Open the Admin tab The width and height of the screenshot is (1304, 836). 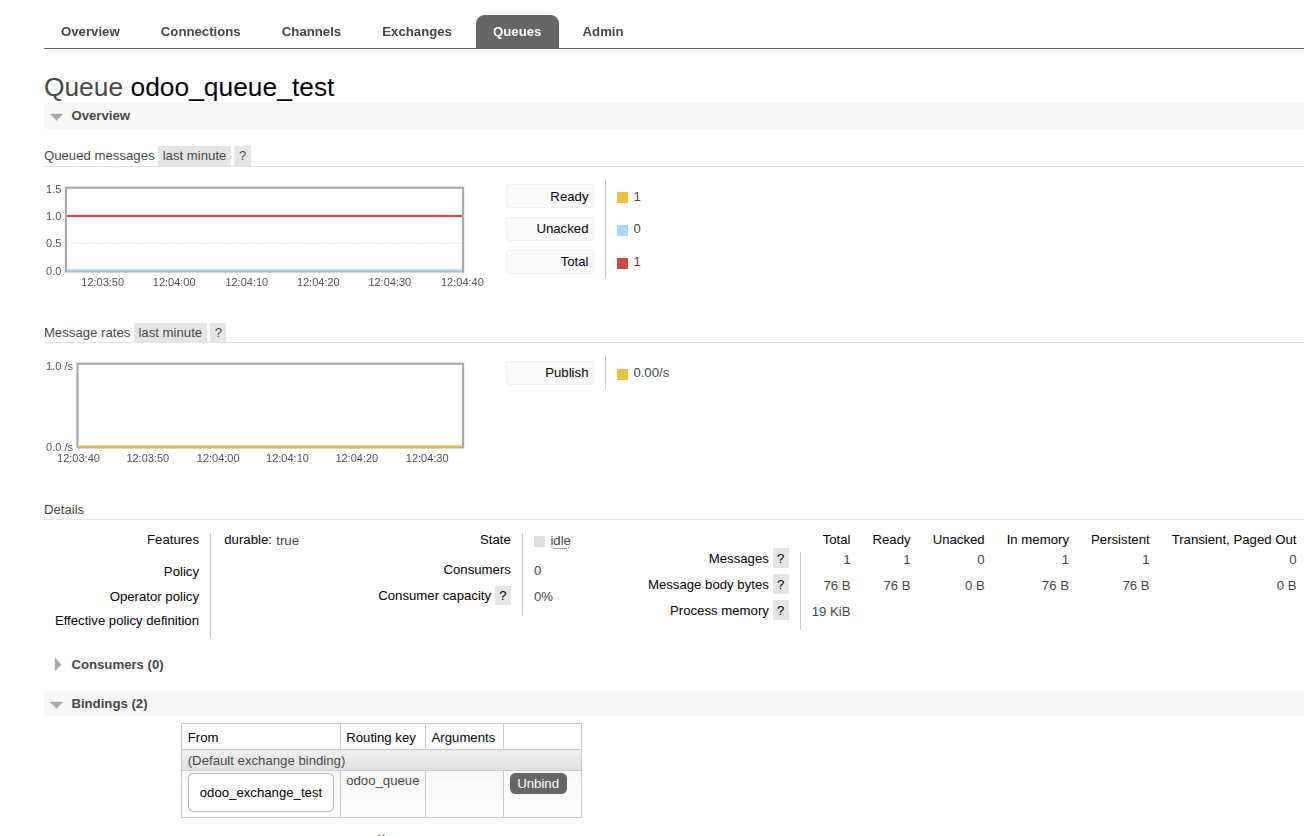click(x=603, y=32)
